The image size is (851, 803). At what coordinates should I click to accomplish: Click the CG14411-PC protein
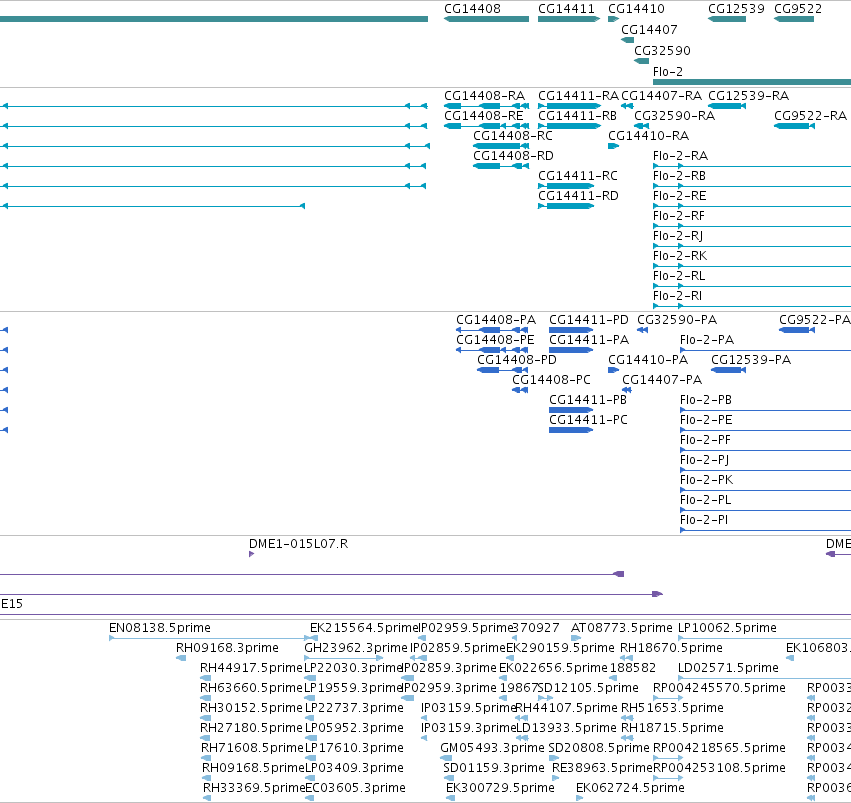[588, 420]
